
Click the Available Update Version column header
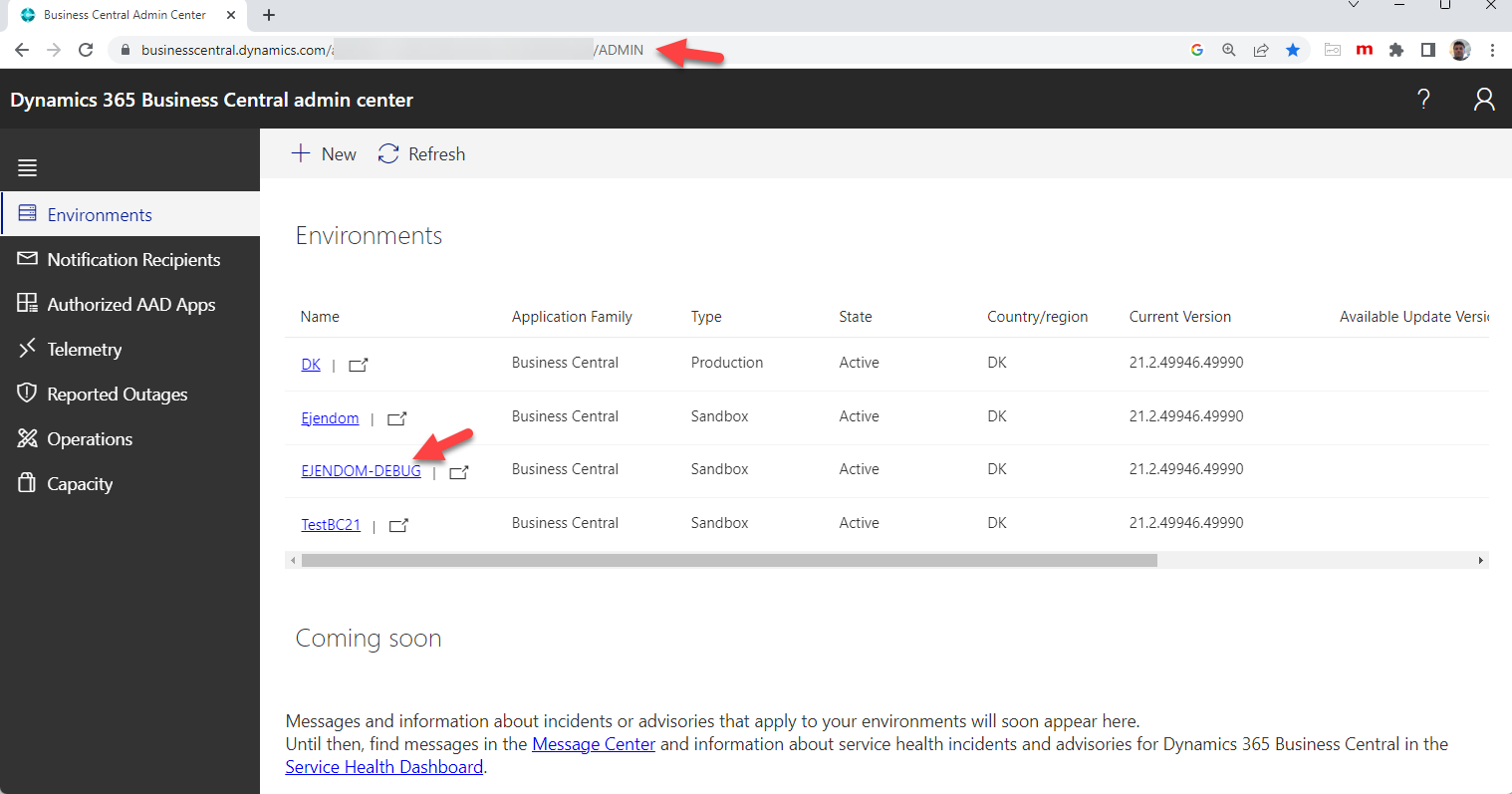click(1414, 317)
